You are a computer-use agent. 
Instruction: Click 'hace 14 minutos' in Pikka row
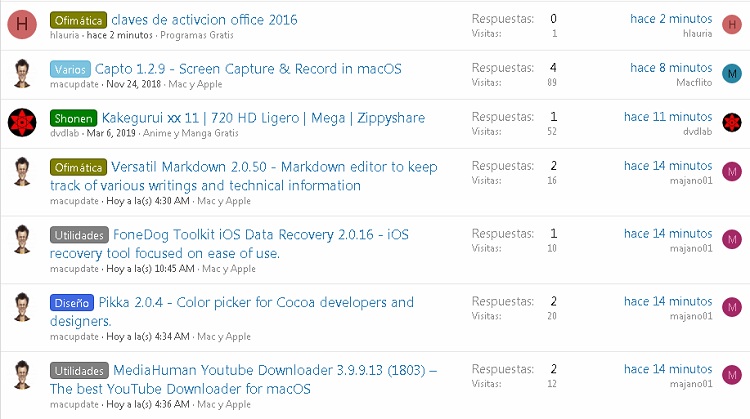[668, 301]
